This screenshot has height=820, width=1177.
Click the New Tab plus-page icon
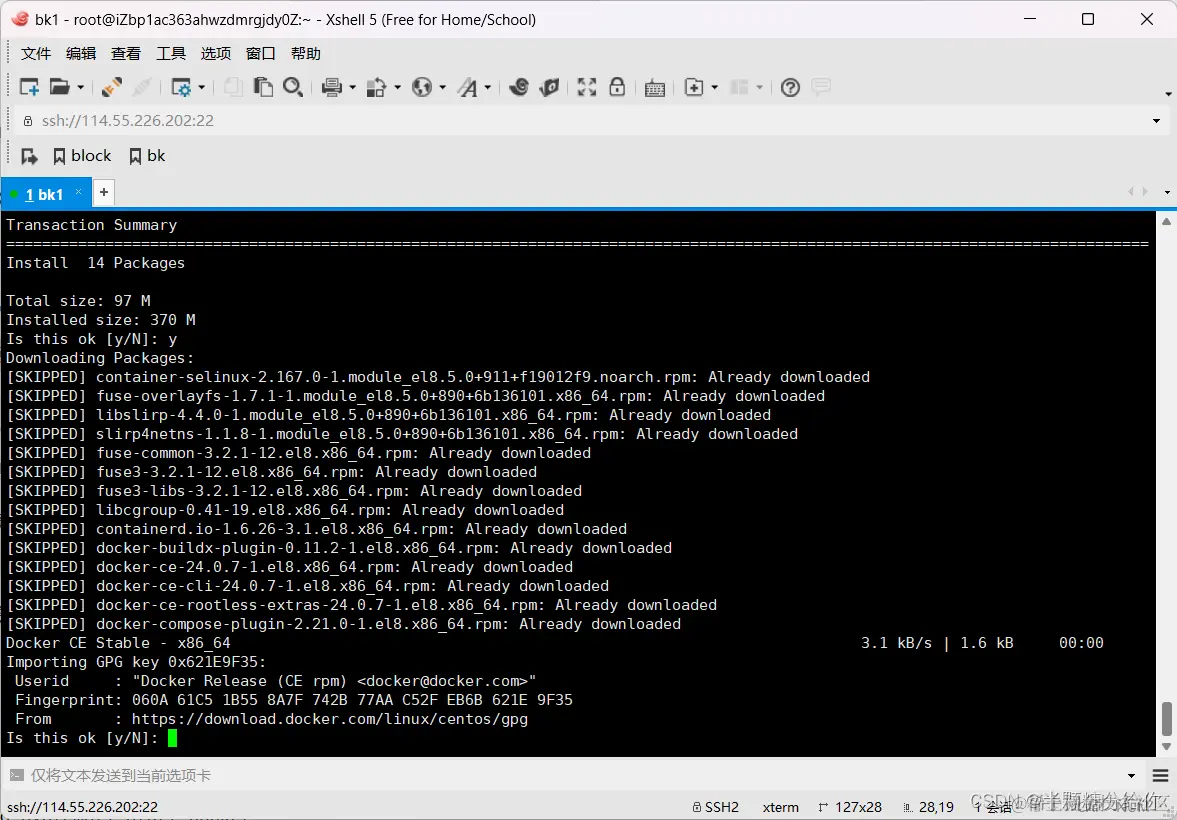pos(694,87)
